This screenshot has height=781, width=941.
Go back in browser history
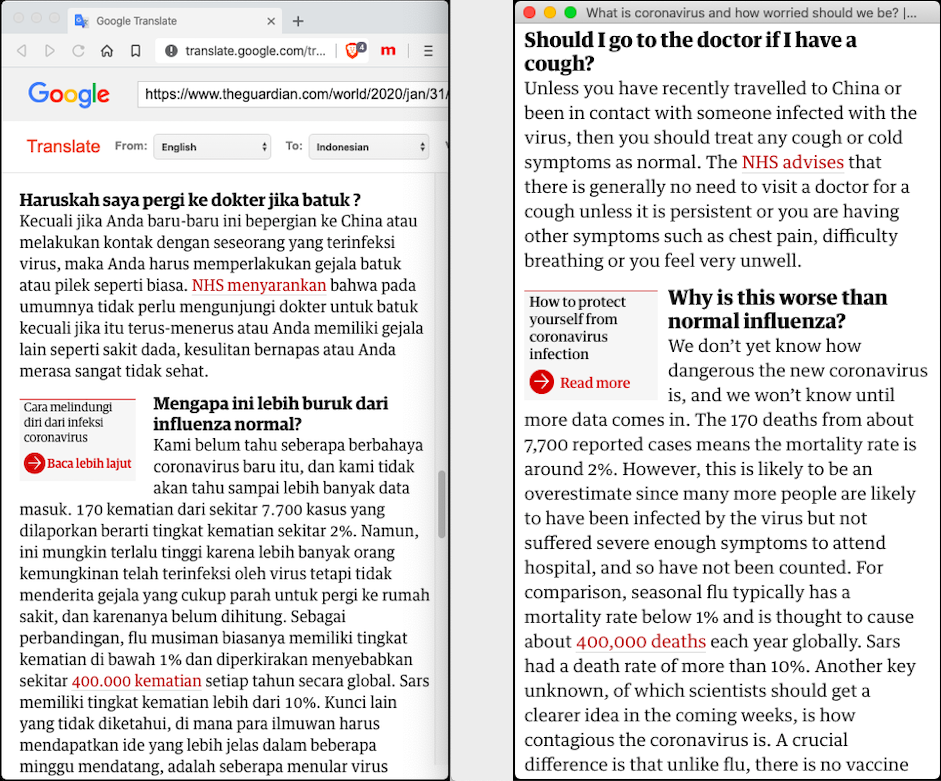[22, 51]
